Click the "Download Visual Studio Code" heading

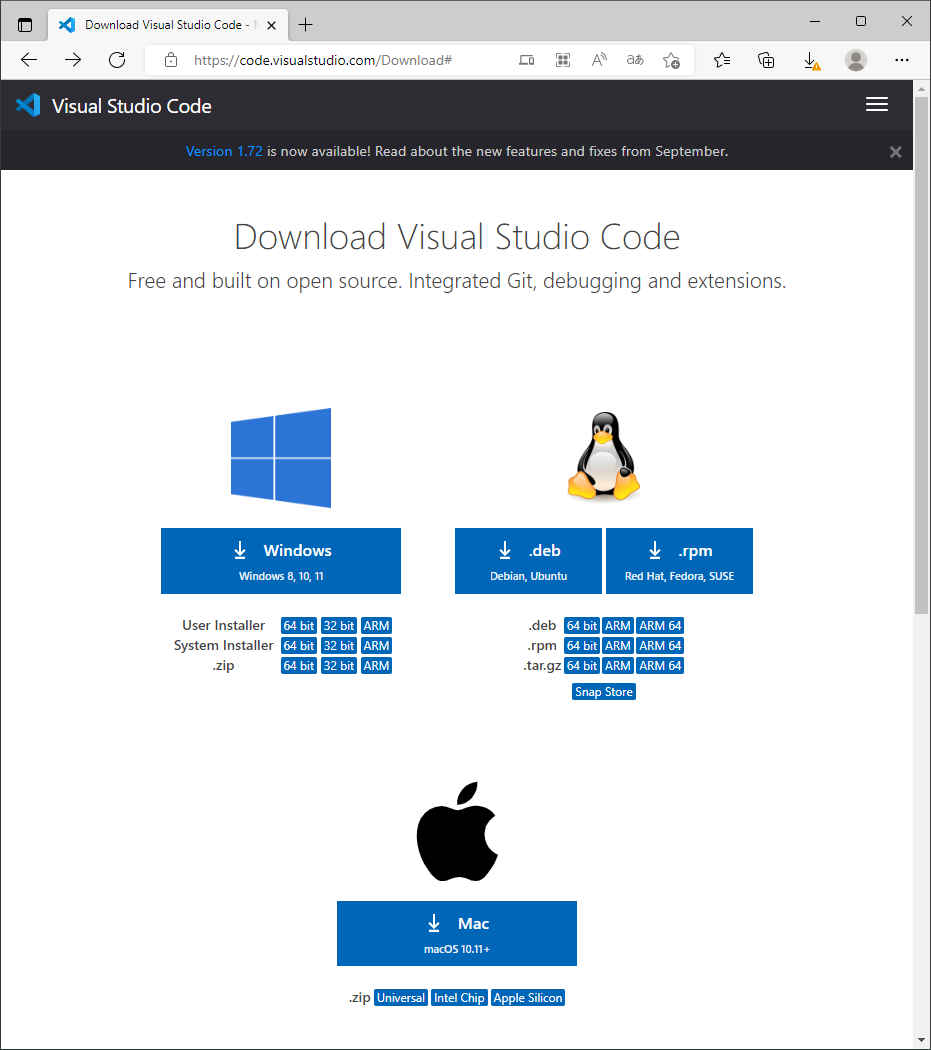tap(457, 237)
